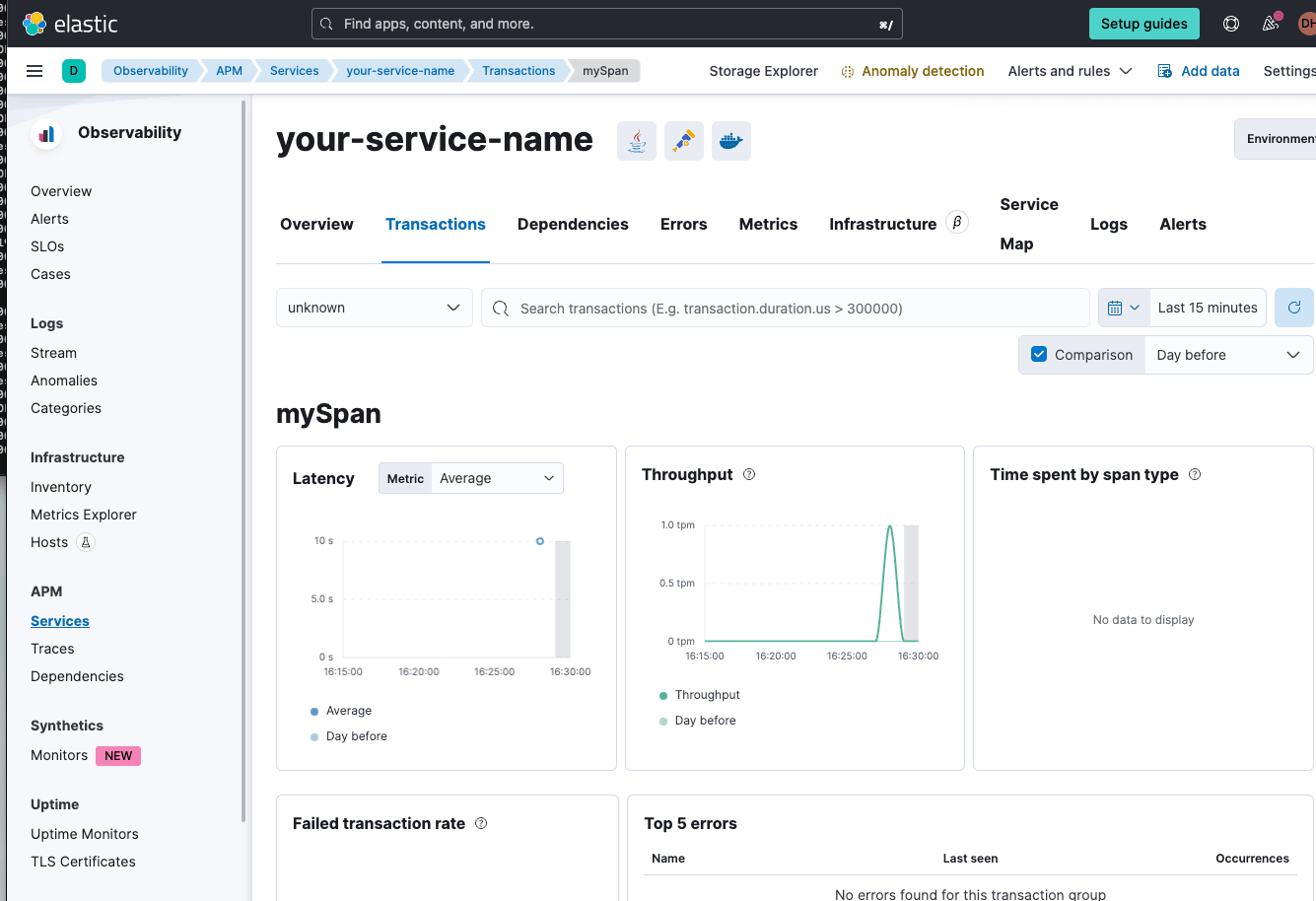
Task: Expand the Latency metric Average dropdown
Action: point(497,478)
